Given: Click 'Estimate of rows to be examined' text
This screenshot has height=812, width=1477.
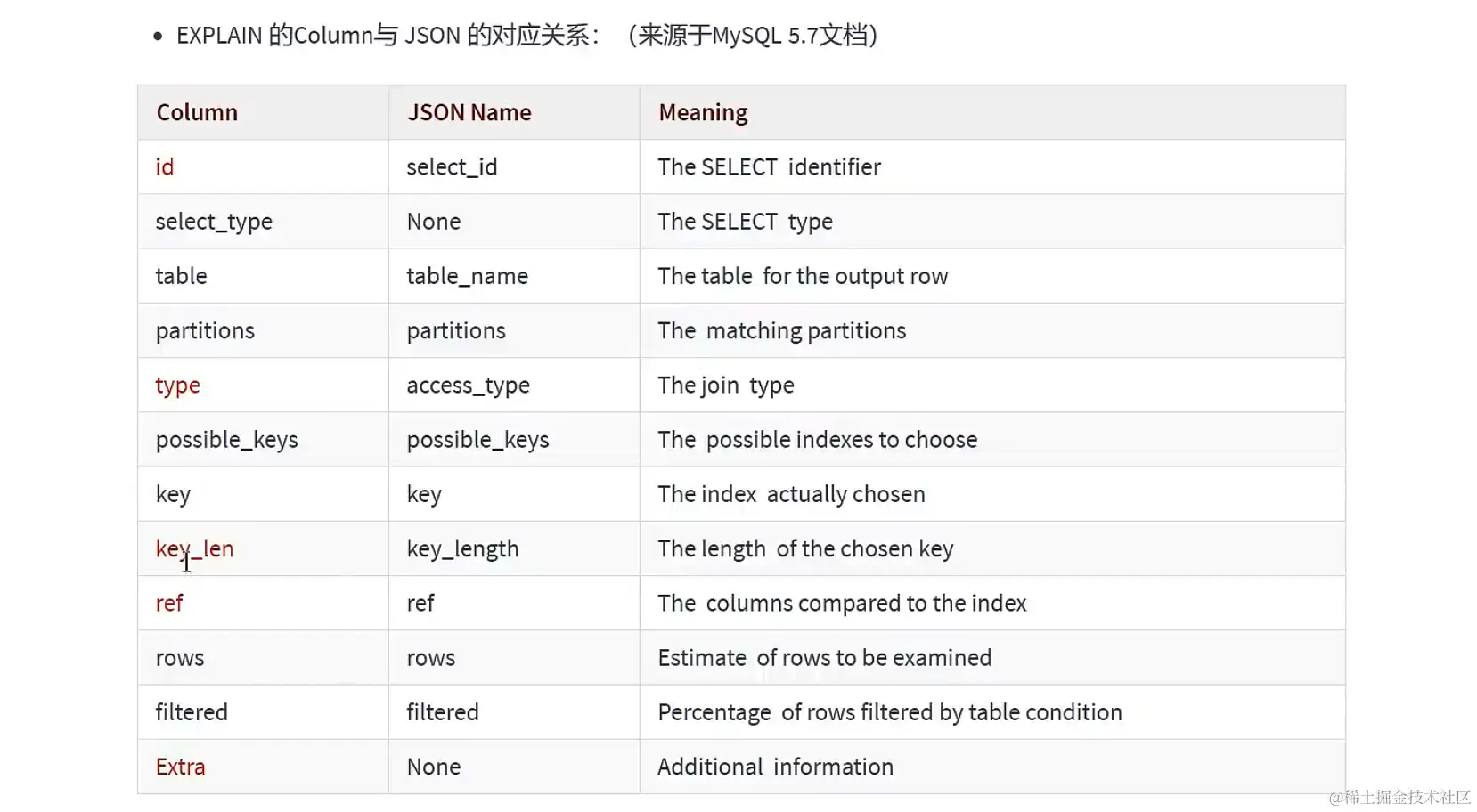Looking at the screenshot, I should pyautogui.click(x=825, y=658).
